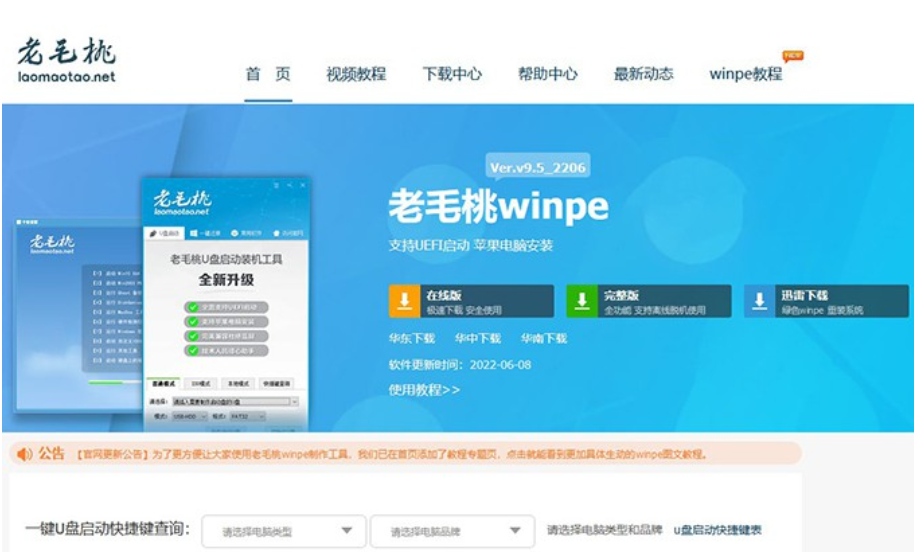This screenshot has height=552, width=914.
Task: Click the 软件更新时间 2022-06-08 text
Action: pyautogui.click(x=460, y=365)
